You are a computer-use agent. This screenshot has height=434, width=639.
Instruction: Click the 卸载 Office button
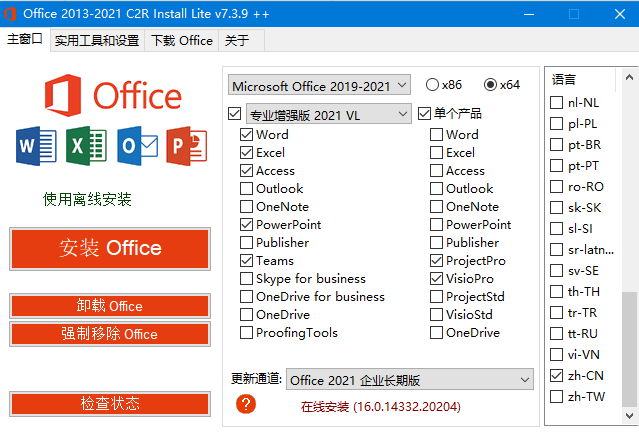pos(110,306)
